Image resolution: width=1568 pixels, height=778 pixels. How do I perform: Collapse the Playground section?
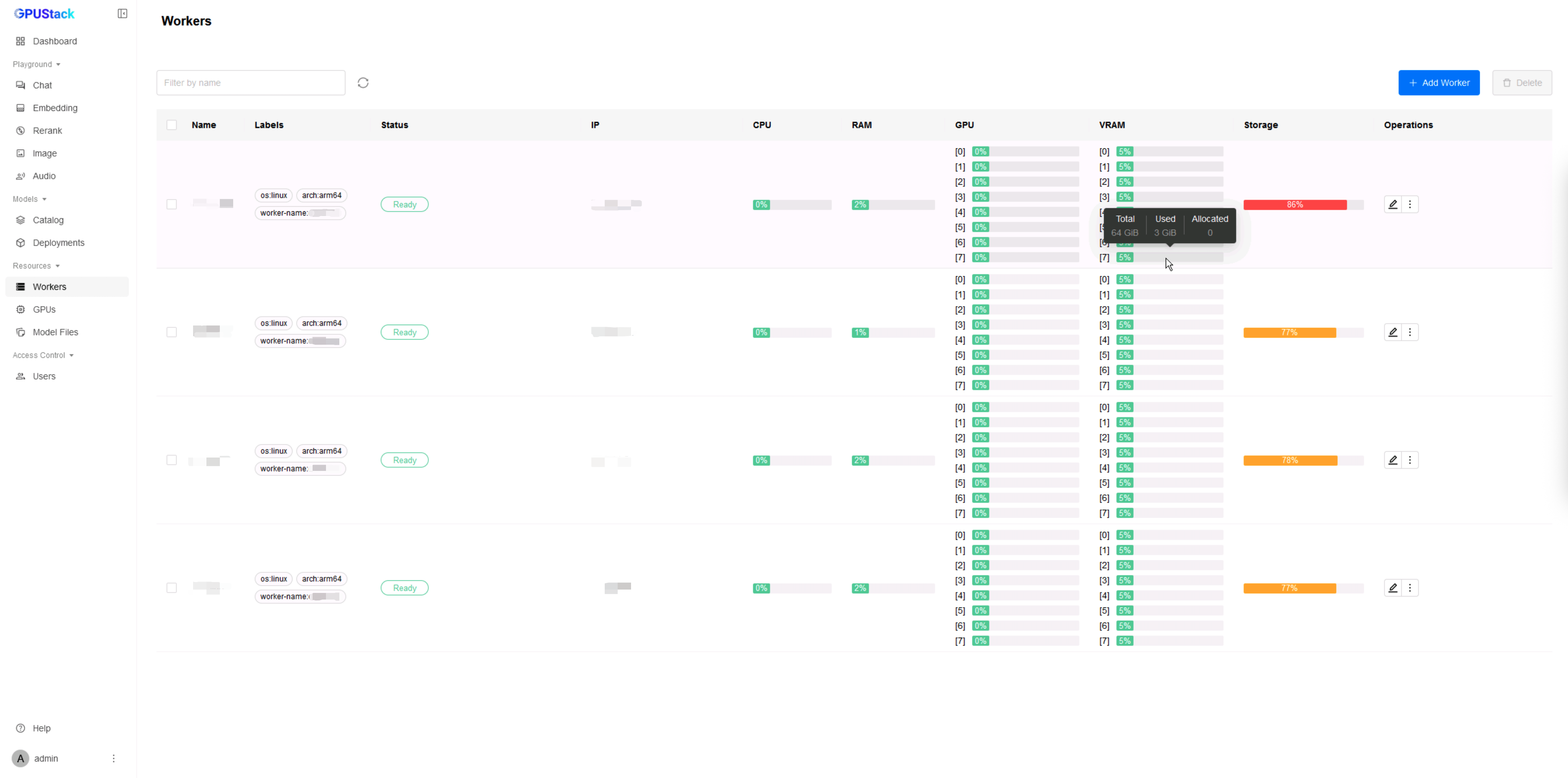coord(58,64)
